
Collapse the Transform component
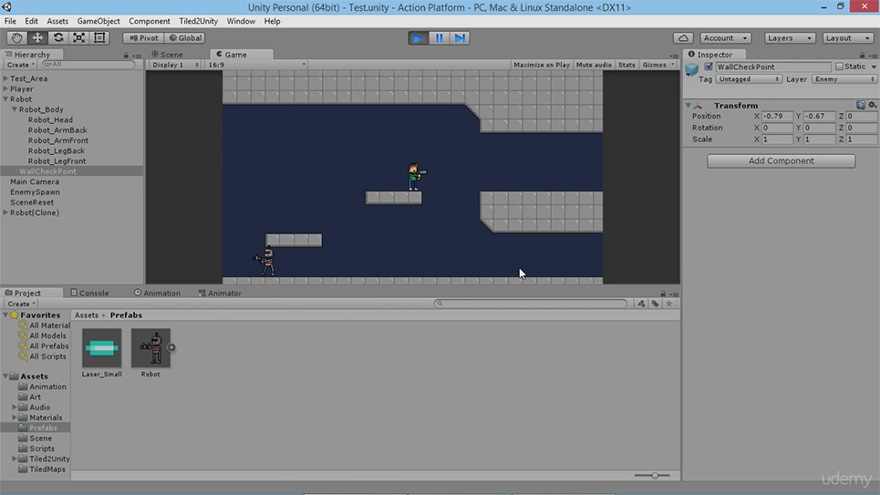pos(689,105)
